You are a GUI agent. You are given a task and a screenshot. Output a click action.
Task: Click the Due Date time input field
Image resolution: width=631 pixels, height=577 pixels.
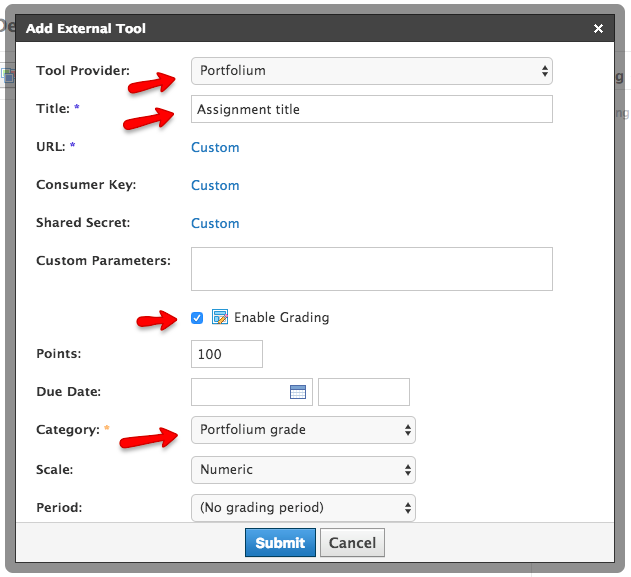pyautogui.click(x=364, y=392)
